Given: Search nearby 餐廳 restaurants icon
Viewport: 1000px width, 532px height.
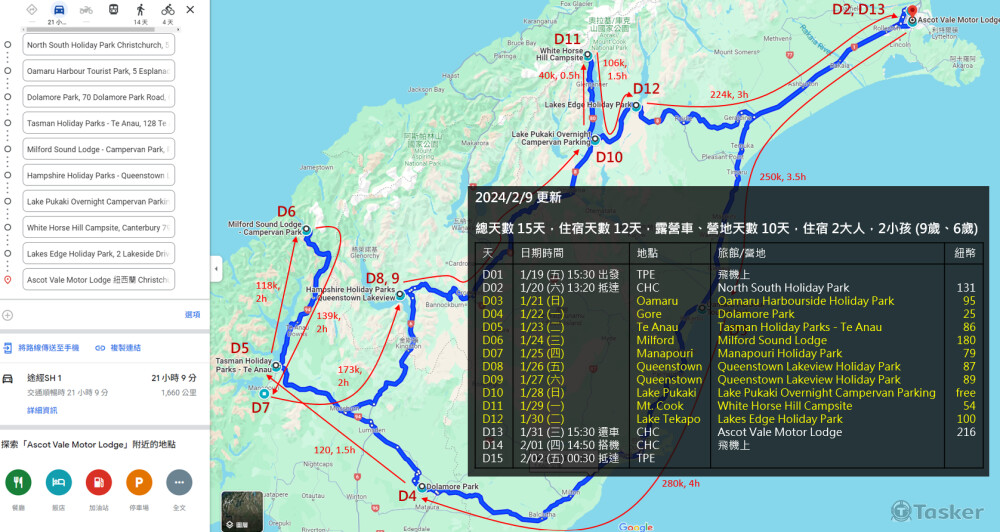Looking at the screenshot, I should pos(18,482).
